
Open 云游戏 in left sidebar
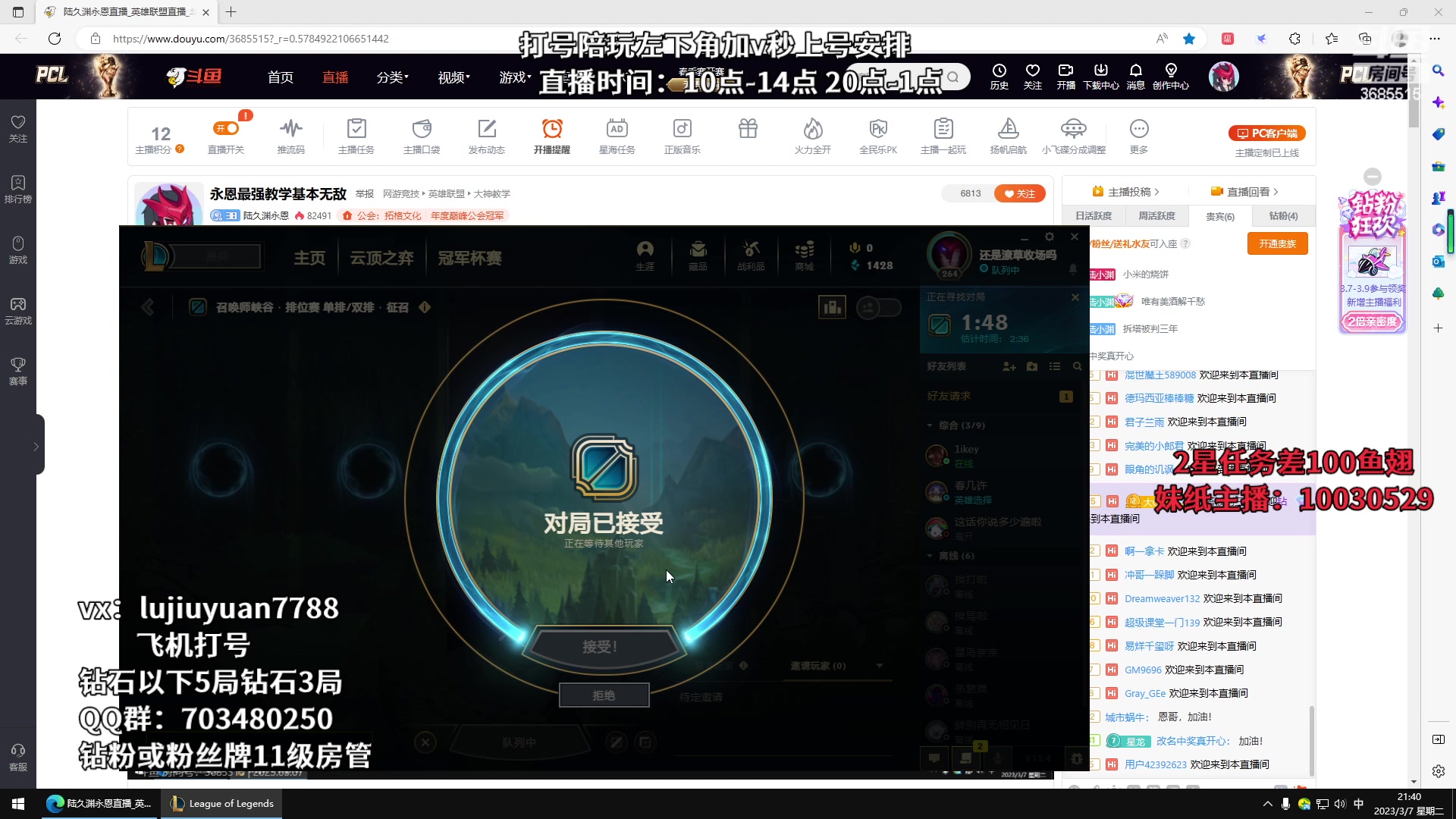click(18, 311)
